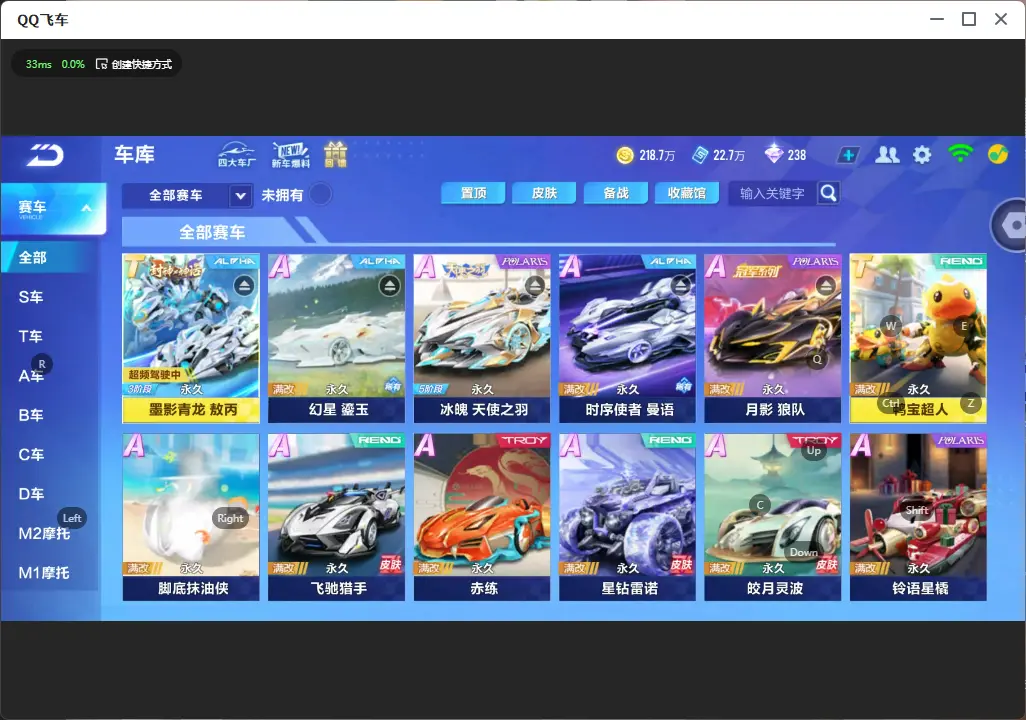Click the plus recharge icon
Screen dimensions: 1026x720
tap(848, 155)
